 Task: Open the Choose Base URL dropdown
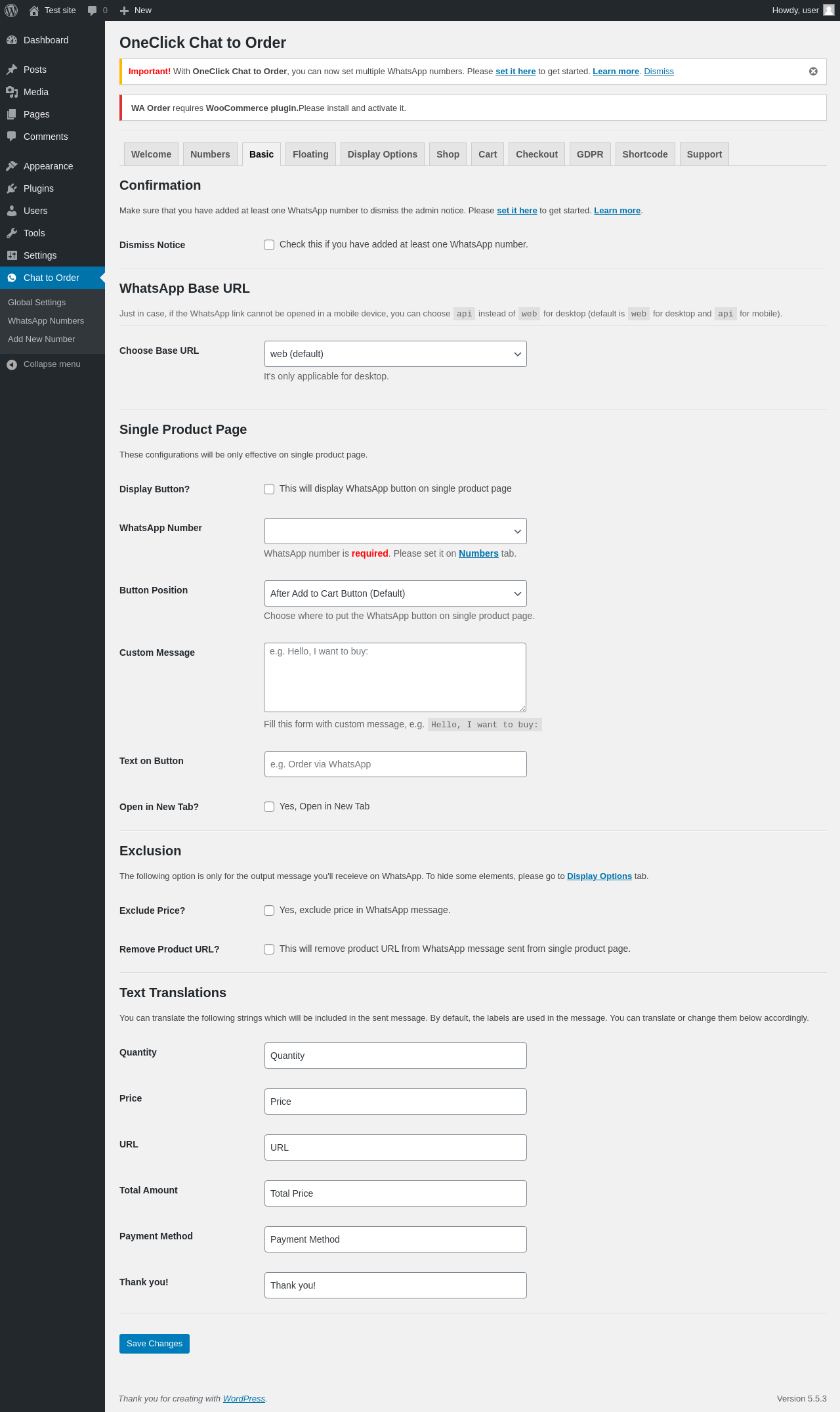396,354
